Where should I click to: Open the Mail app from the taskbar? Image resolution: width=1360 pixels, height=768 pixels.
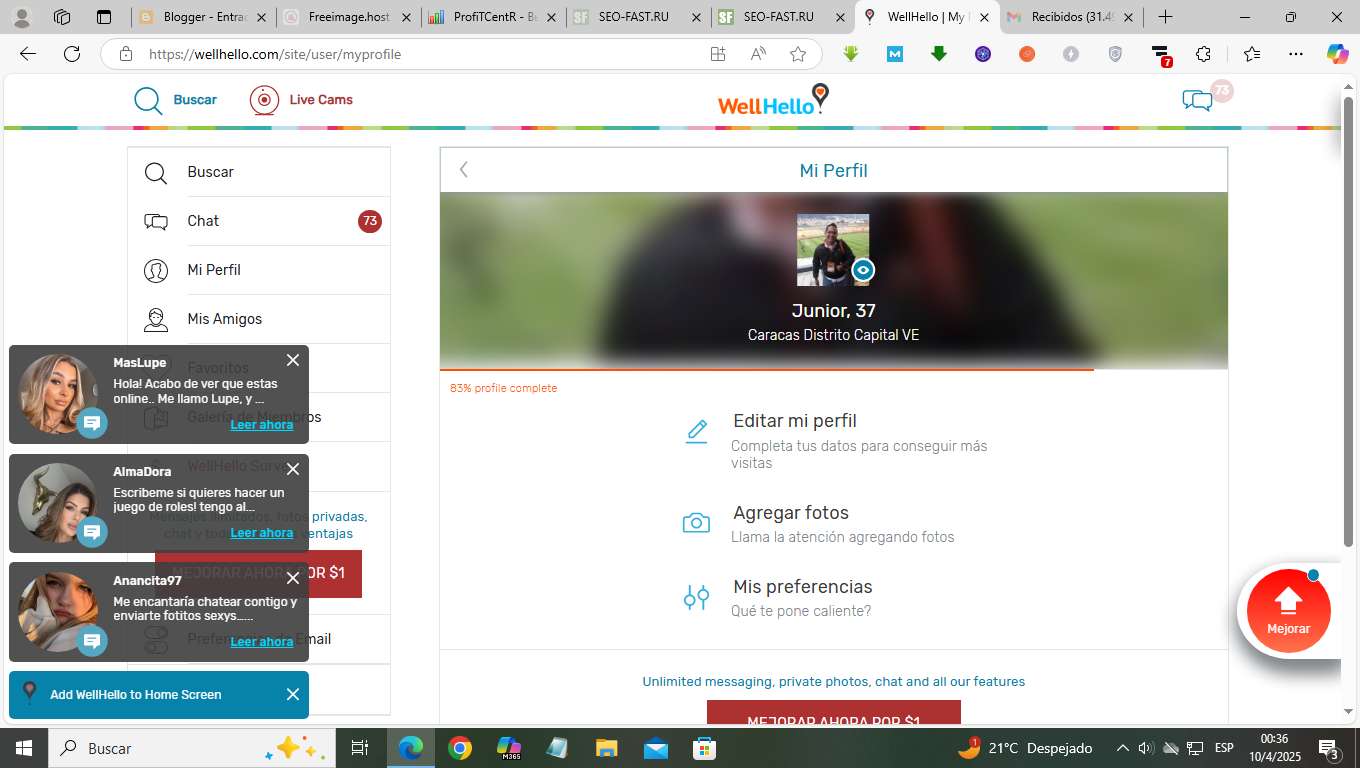pos(656,748)
